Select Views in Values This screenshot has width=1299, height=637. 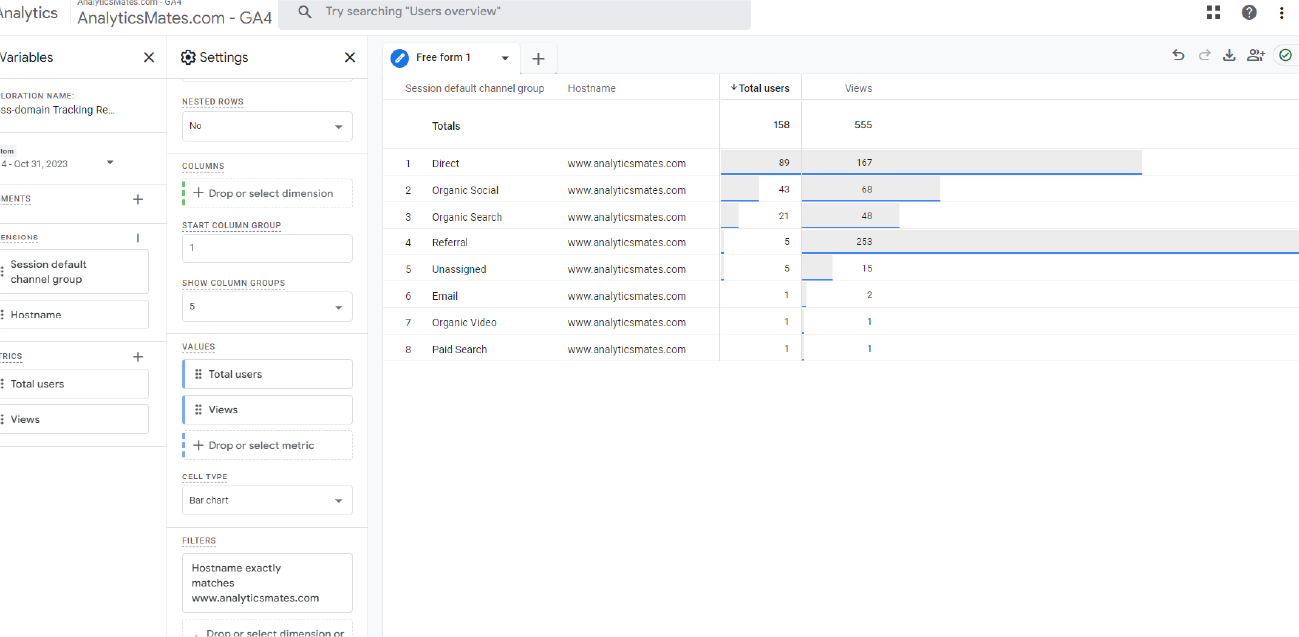[267, 409]
